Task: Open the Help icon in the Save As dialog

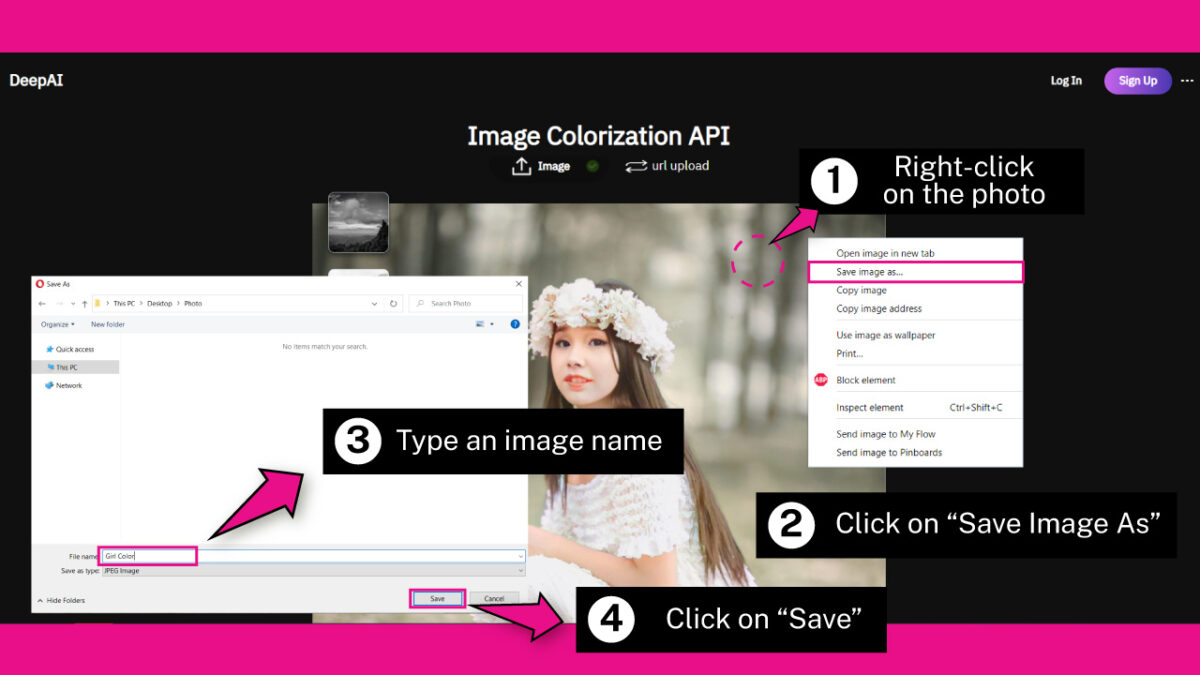Action: tap(515, 323)
